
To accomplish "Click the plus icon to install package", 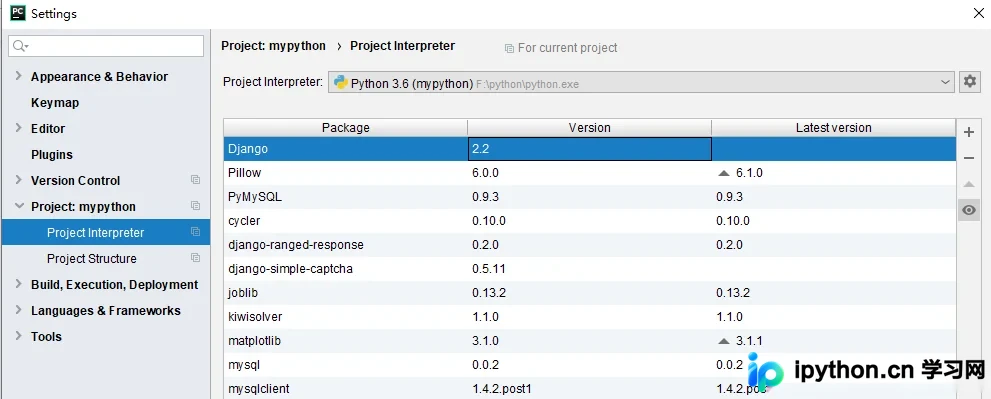I will click(x=969, y=132).
